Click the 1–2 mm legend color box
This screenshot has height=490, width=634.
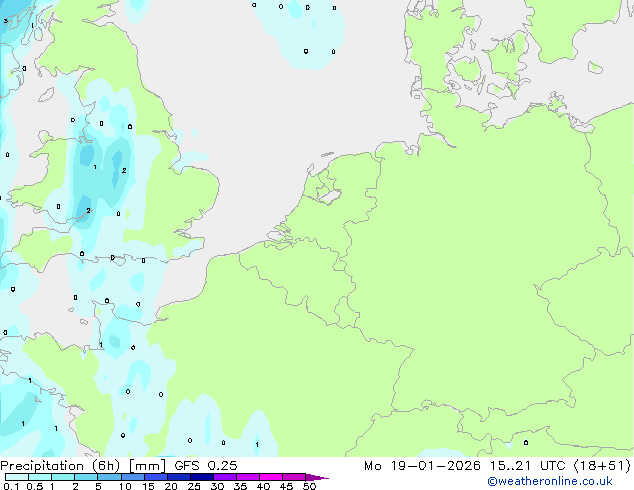pyautogui.click(x=63, y=477)
